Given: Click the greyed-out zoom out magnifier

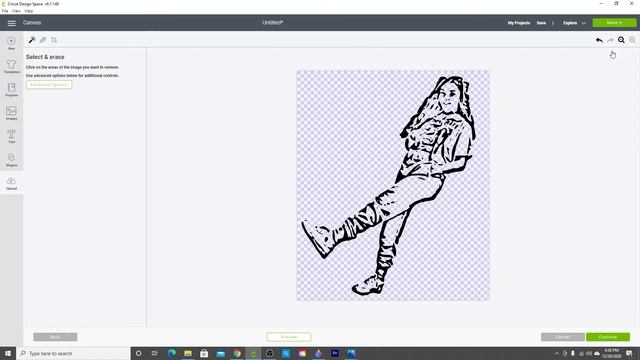Looking at the screenshot, I should click(x=632, y=40).
